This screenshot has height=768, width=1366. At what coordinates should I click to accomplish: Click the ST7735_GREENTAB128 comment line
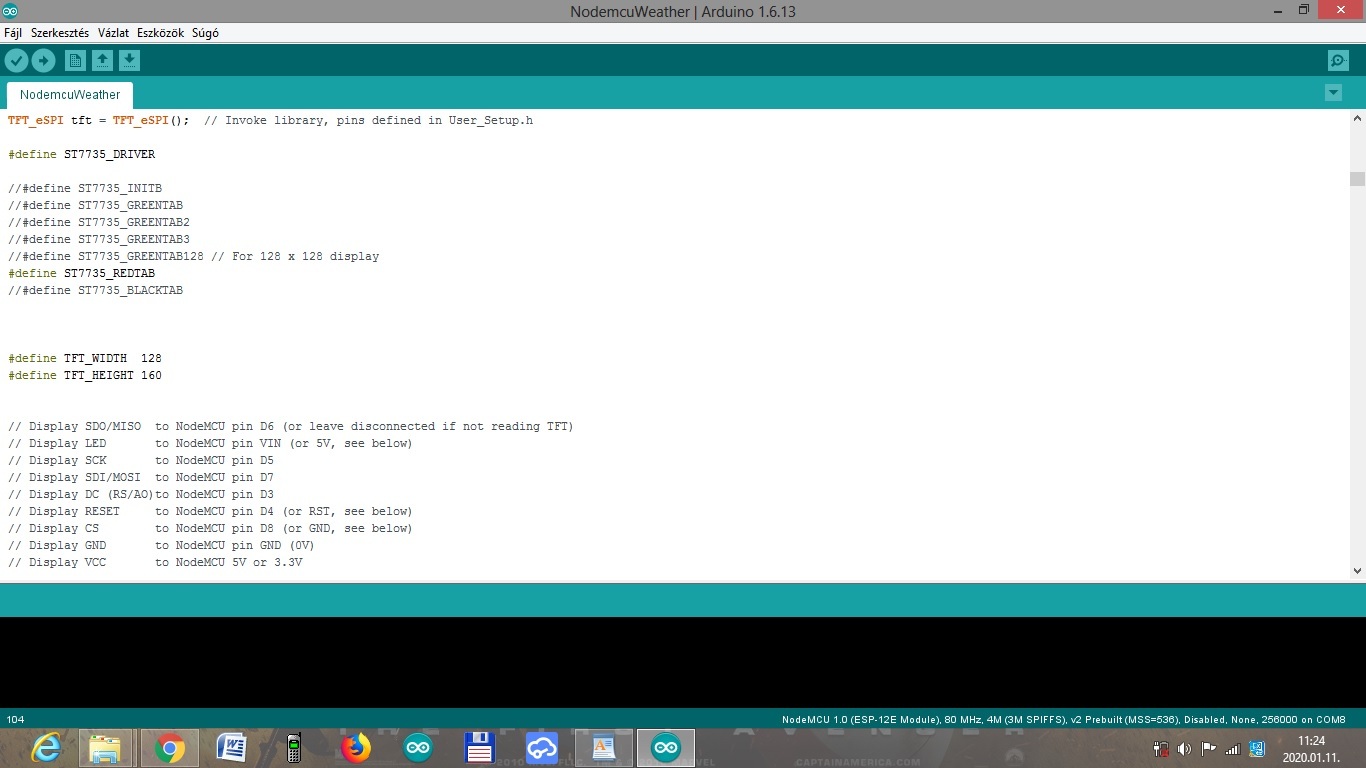point(194,256)
